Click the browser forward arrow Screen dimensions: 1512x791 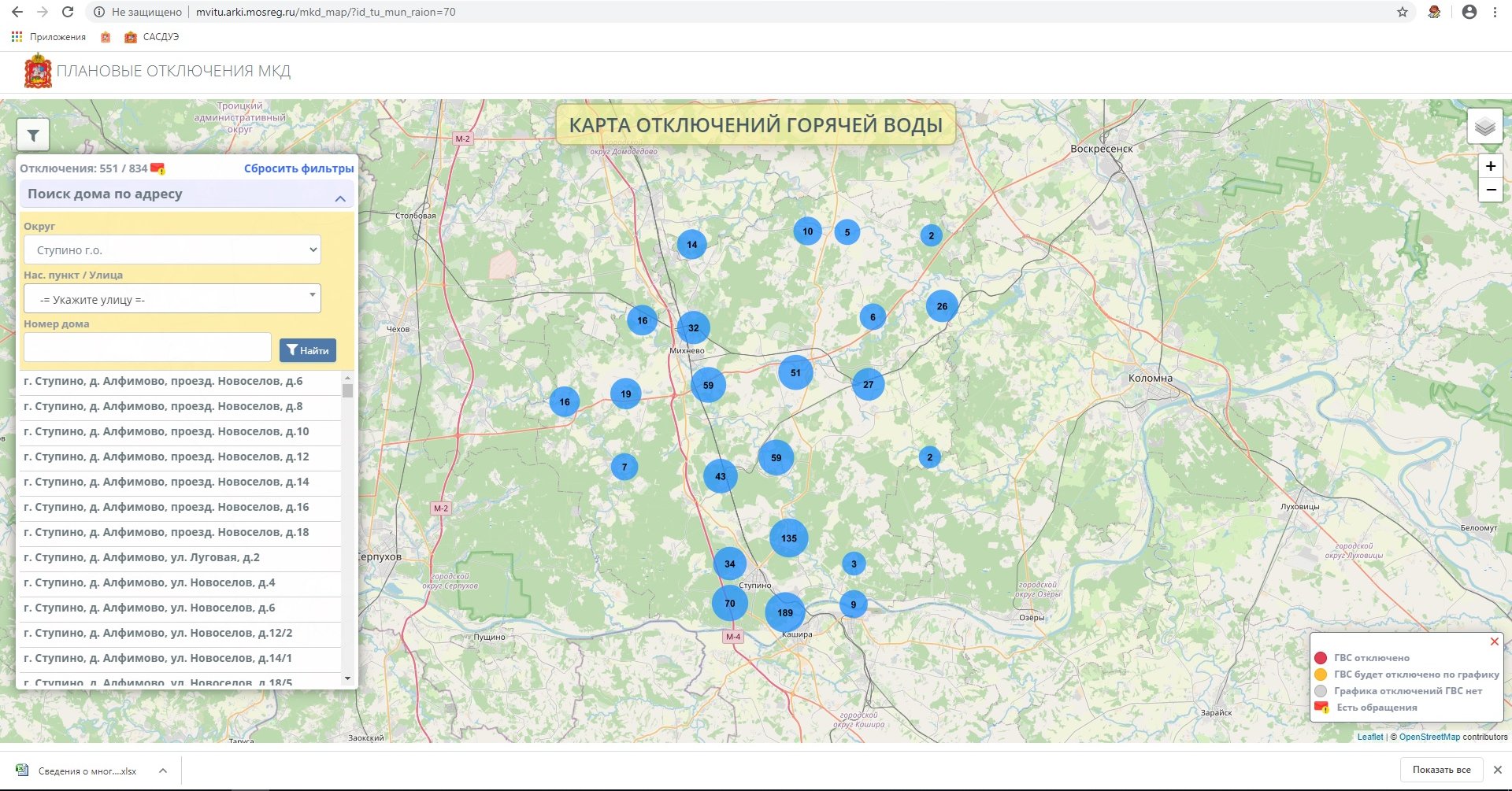click(43, 12)
